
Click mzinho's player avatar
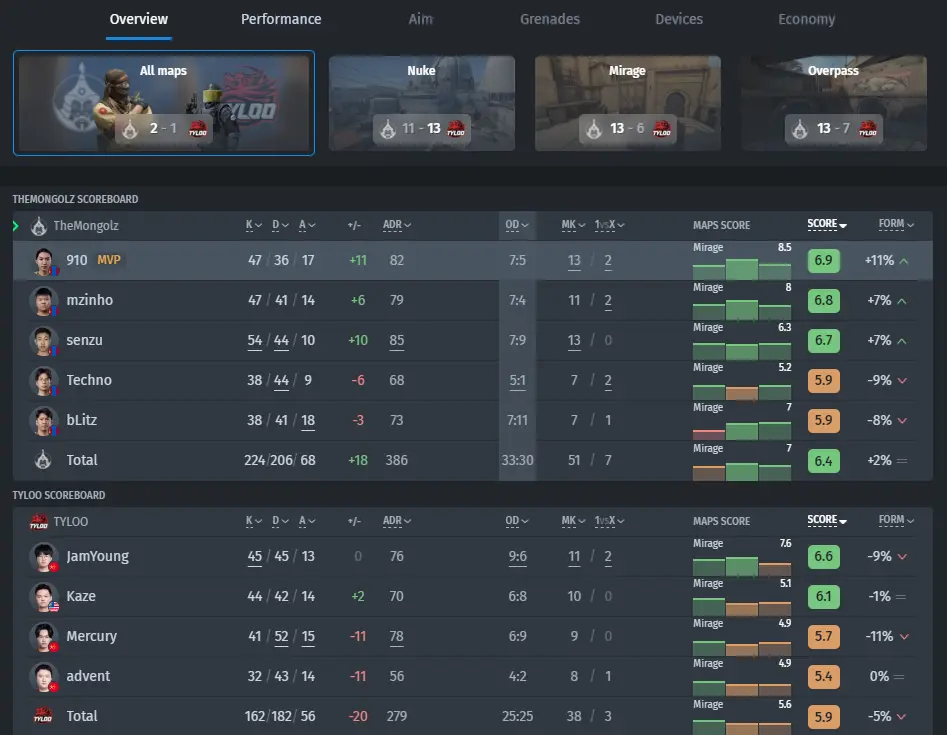pyautogui.click(x=43, y=300)
